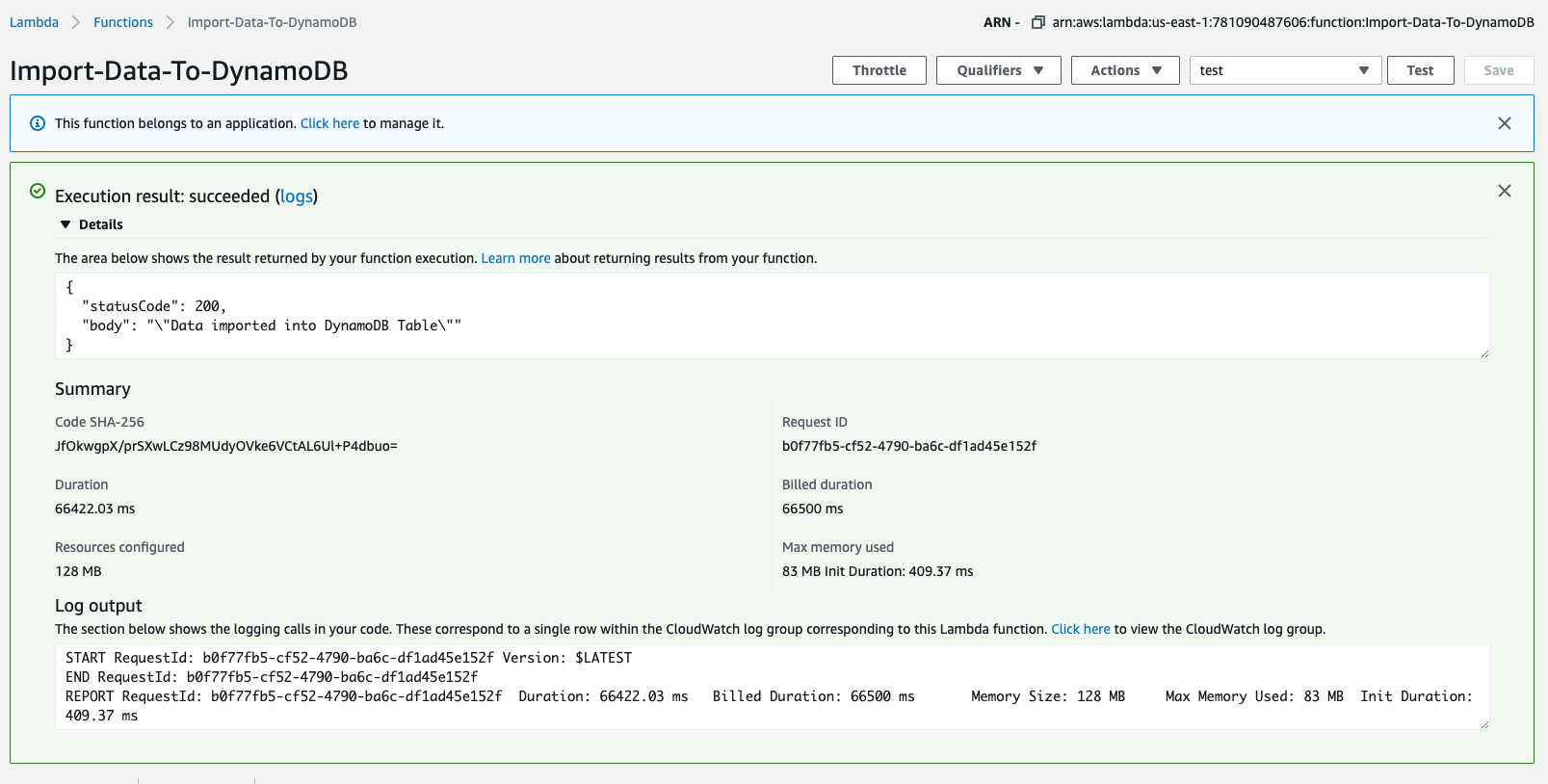Click the Max memory used value

click(878, 571)
